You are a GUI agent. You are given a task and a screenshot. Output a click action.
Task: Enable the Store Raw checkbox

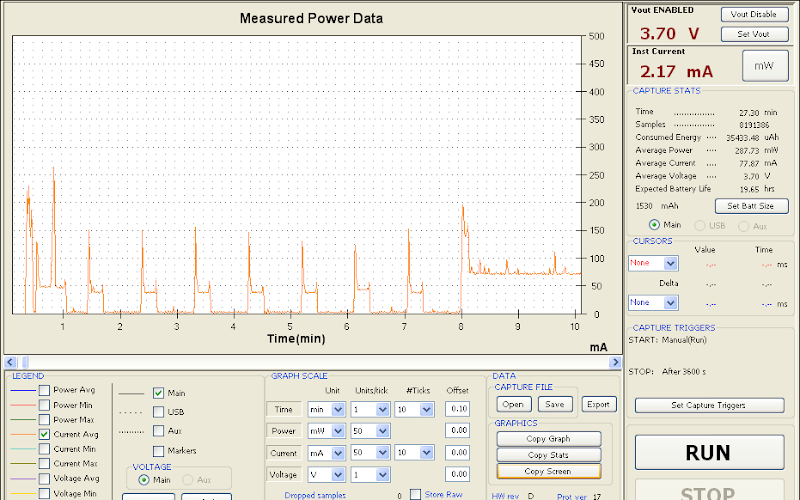tap(416, 494)
